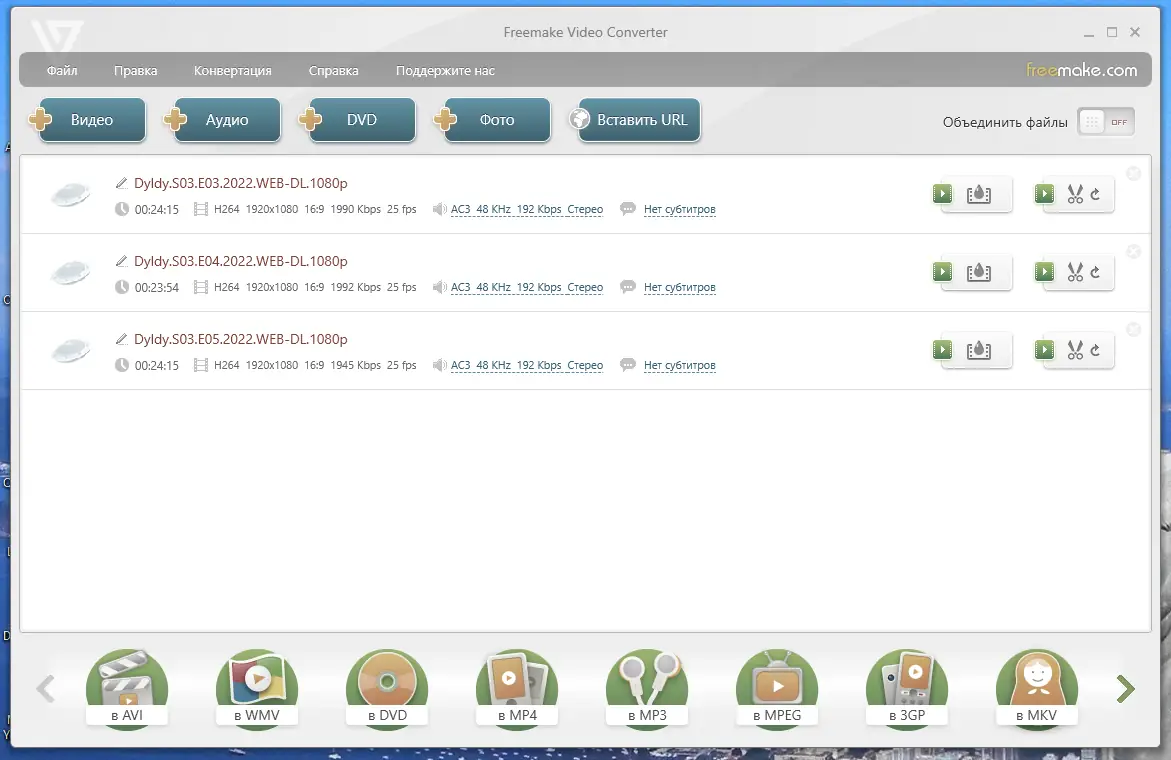Add photos with the Фото button
The height and width of the screenshot is (760, 1171).
point(494,119)
